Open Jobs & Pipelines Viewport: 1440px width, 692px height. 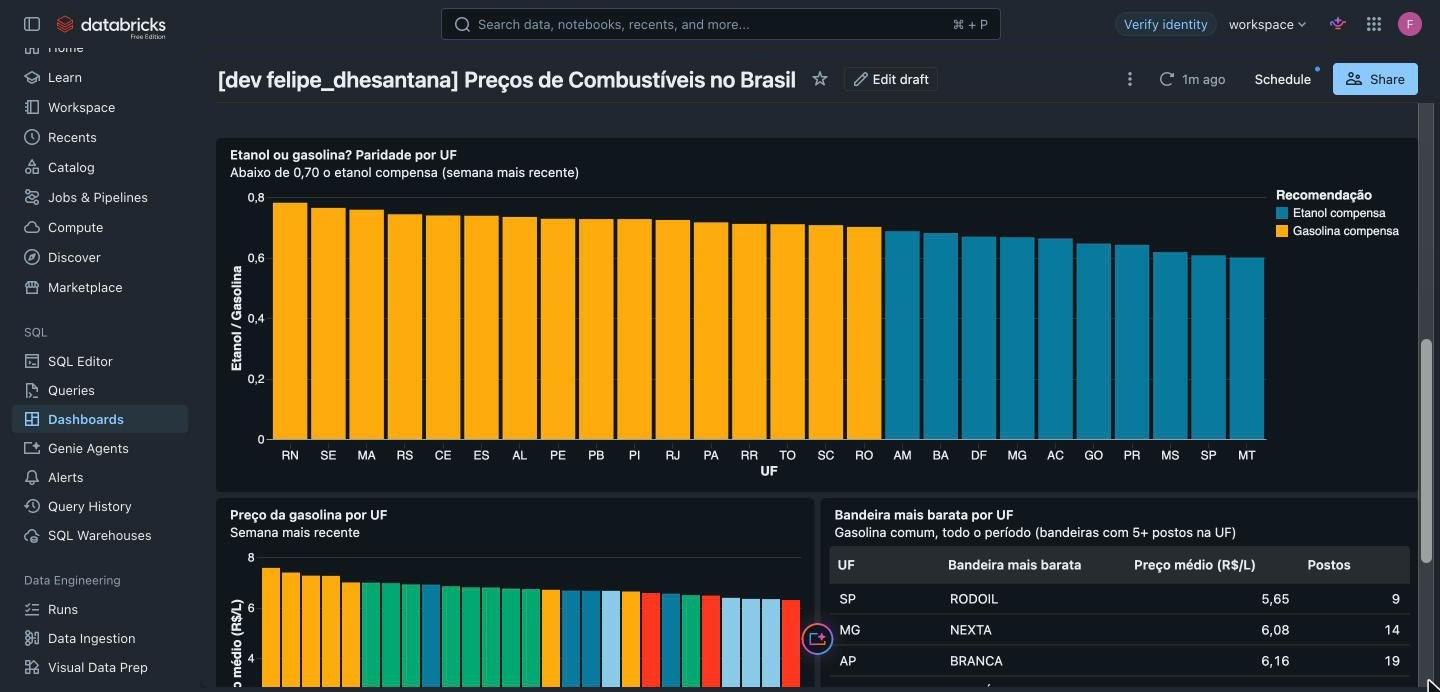pos(98,197)
